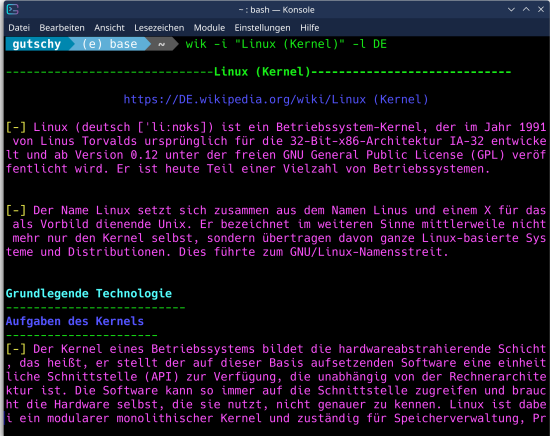Image resolution: width=550 pixels, height=436 pixels.
Task: Click the Grundlegende Technologie heading
Action: tap(89, 294)
